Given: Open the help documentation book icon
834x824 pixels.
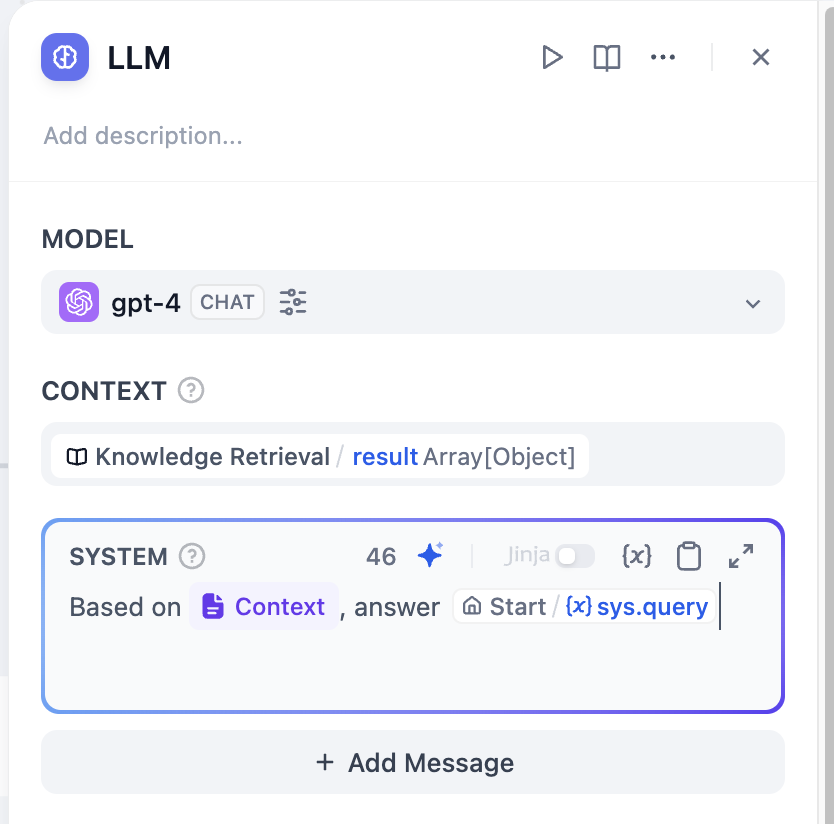Looking at the screenshot, I should click(607, 57).
